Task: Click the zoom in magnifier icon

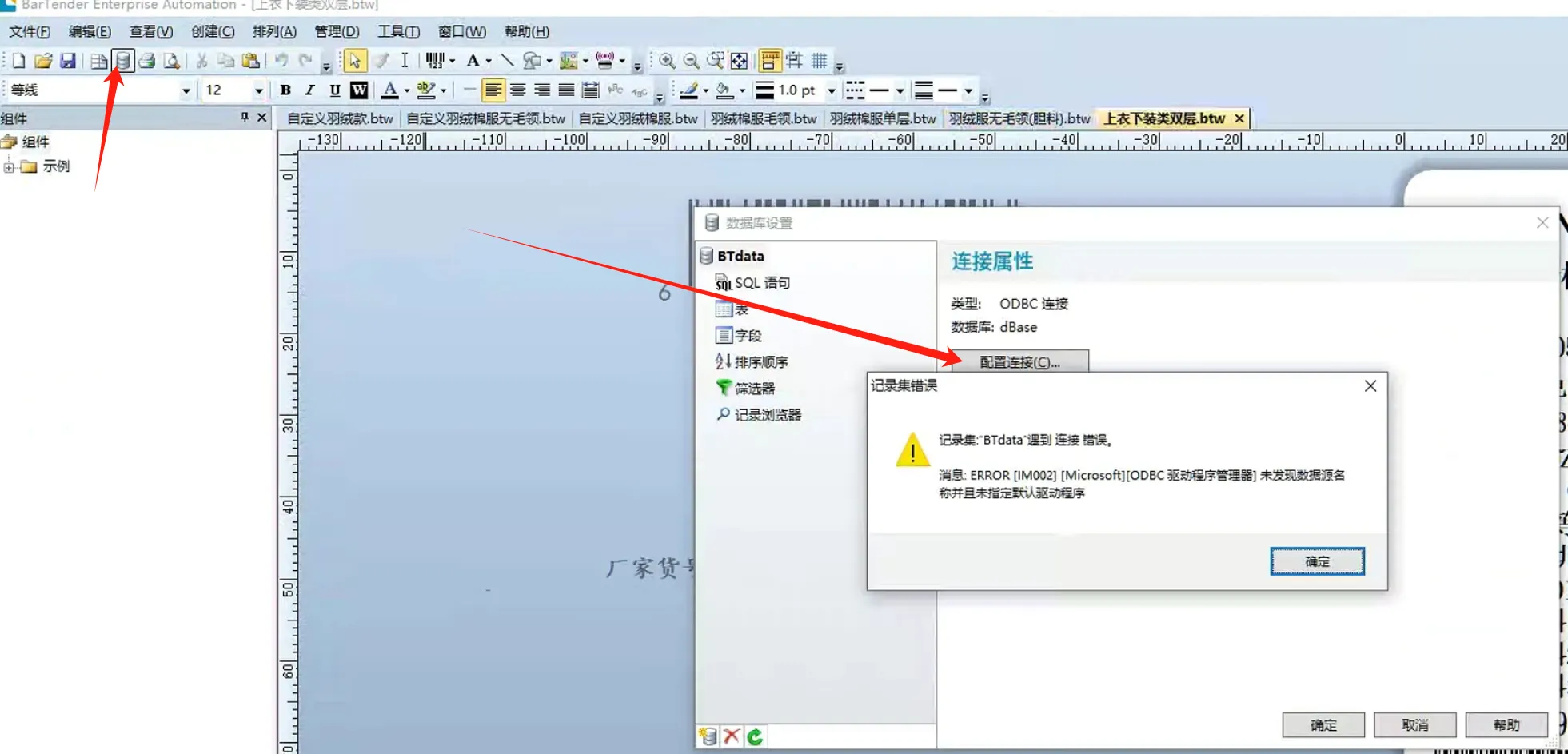Action: tap(667, 61)
